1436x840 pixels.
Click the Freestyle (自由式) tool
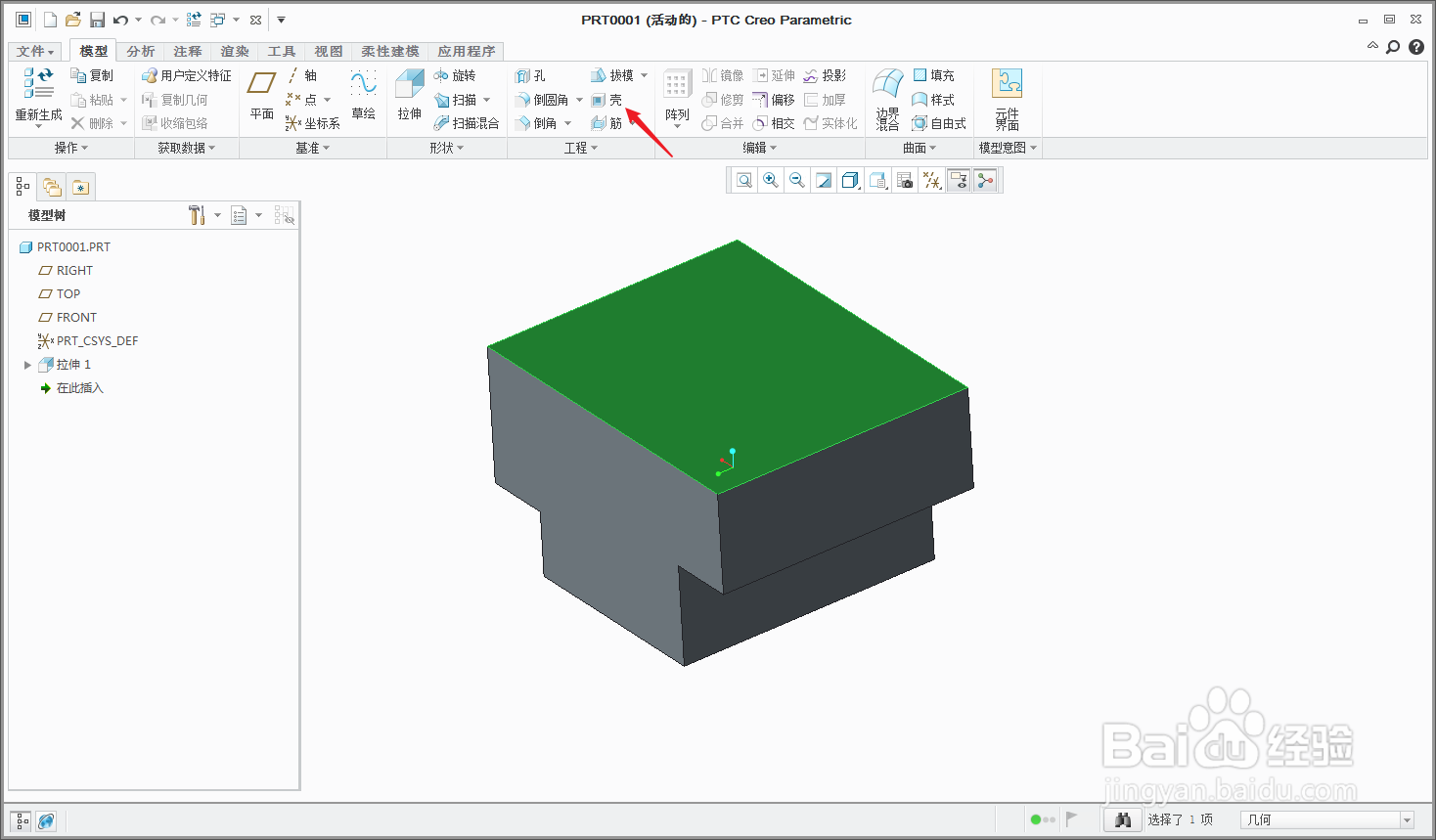click(939, 123)
